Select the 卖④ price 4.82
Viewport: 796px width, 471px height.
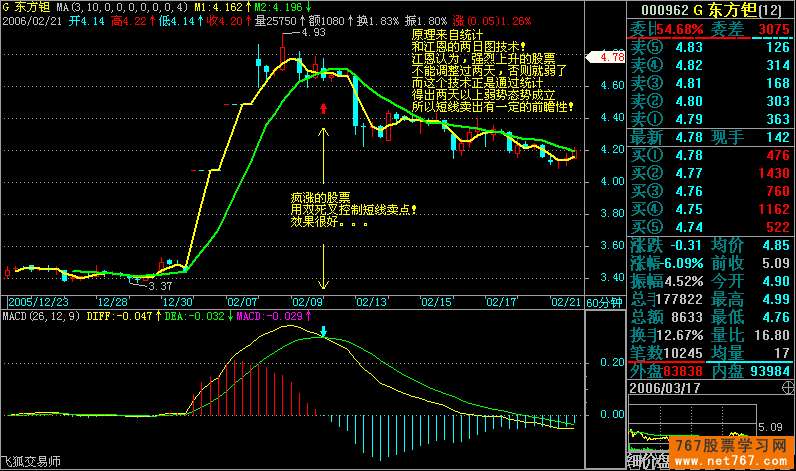[x=689, y=65]
